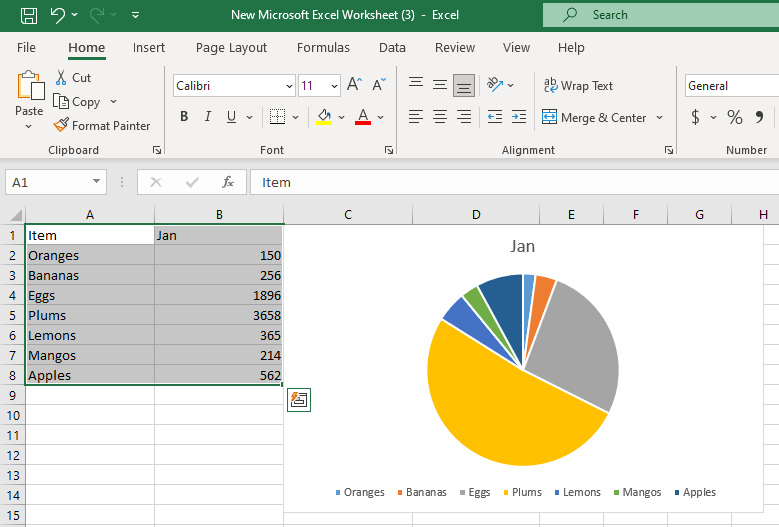The image size is (779, 527).
Task: Click the Increase Font Size icon
Action: 354,86
